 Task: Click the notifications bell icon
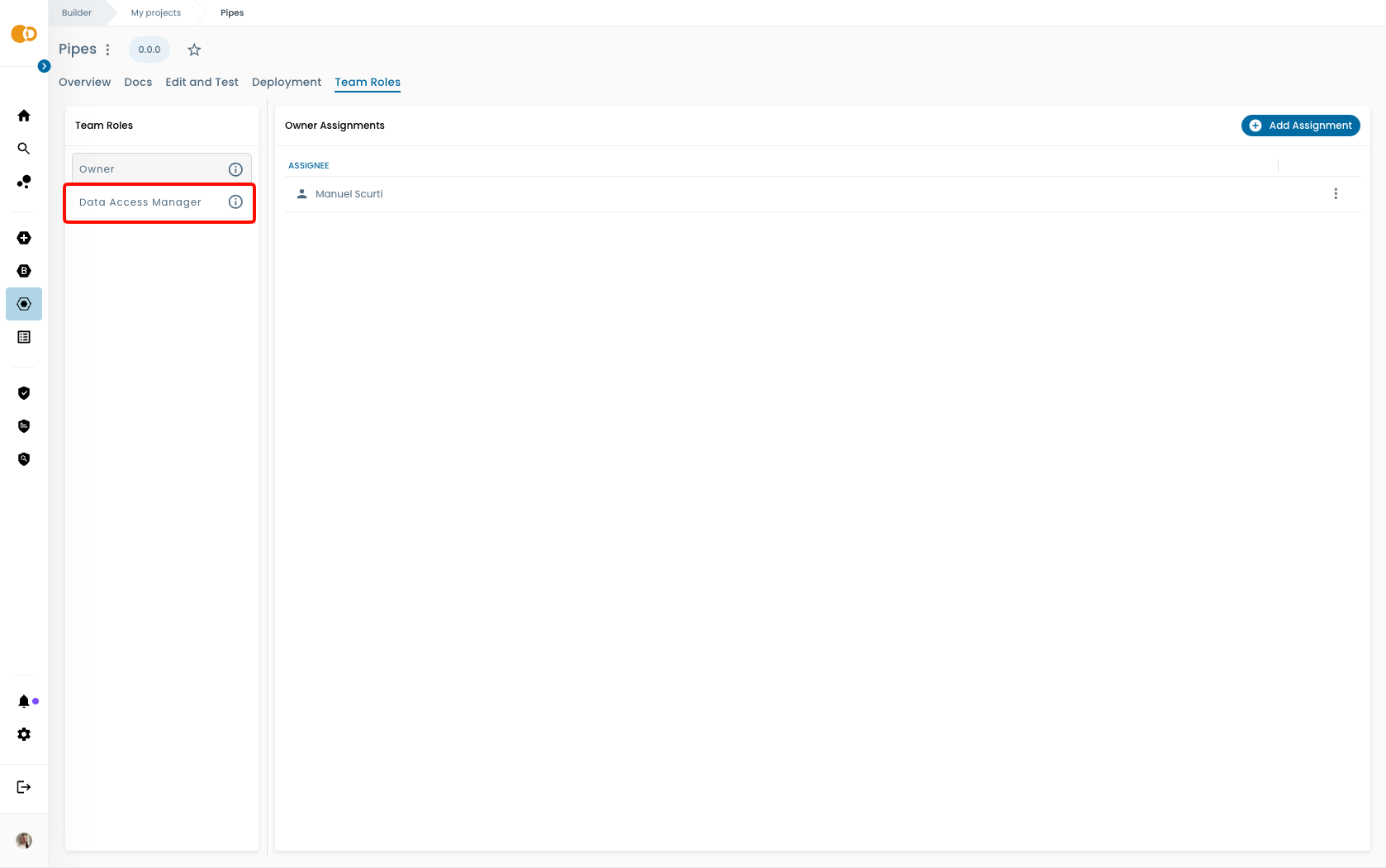pyautogui.click(x=24, y=701)
